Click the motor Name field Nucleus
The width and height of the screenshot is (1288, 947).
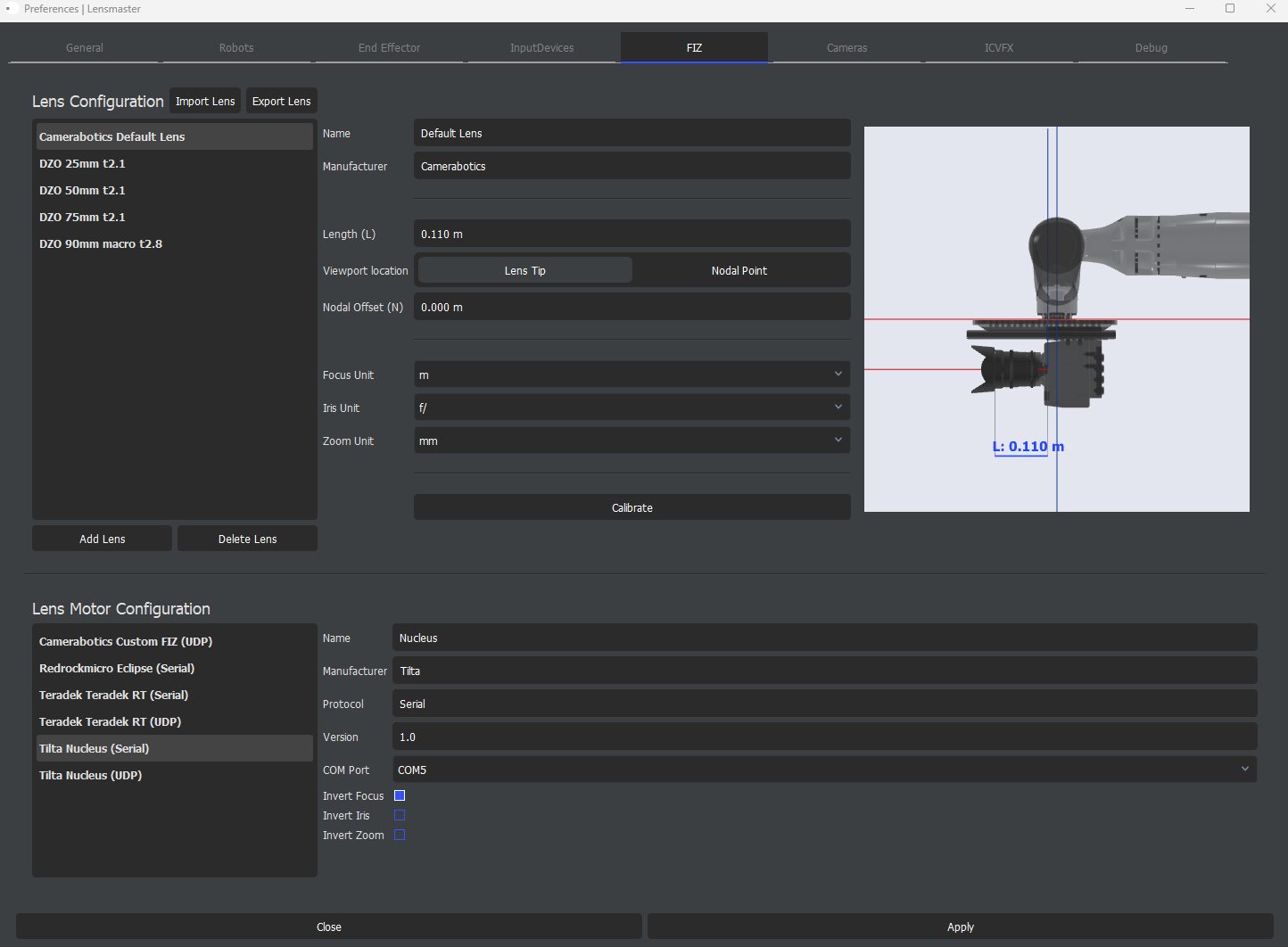click(x=825, y=638)
